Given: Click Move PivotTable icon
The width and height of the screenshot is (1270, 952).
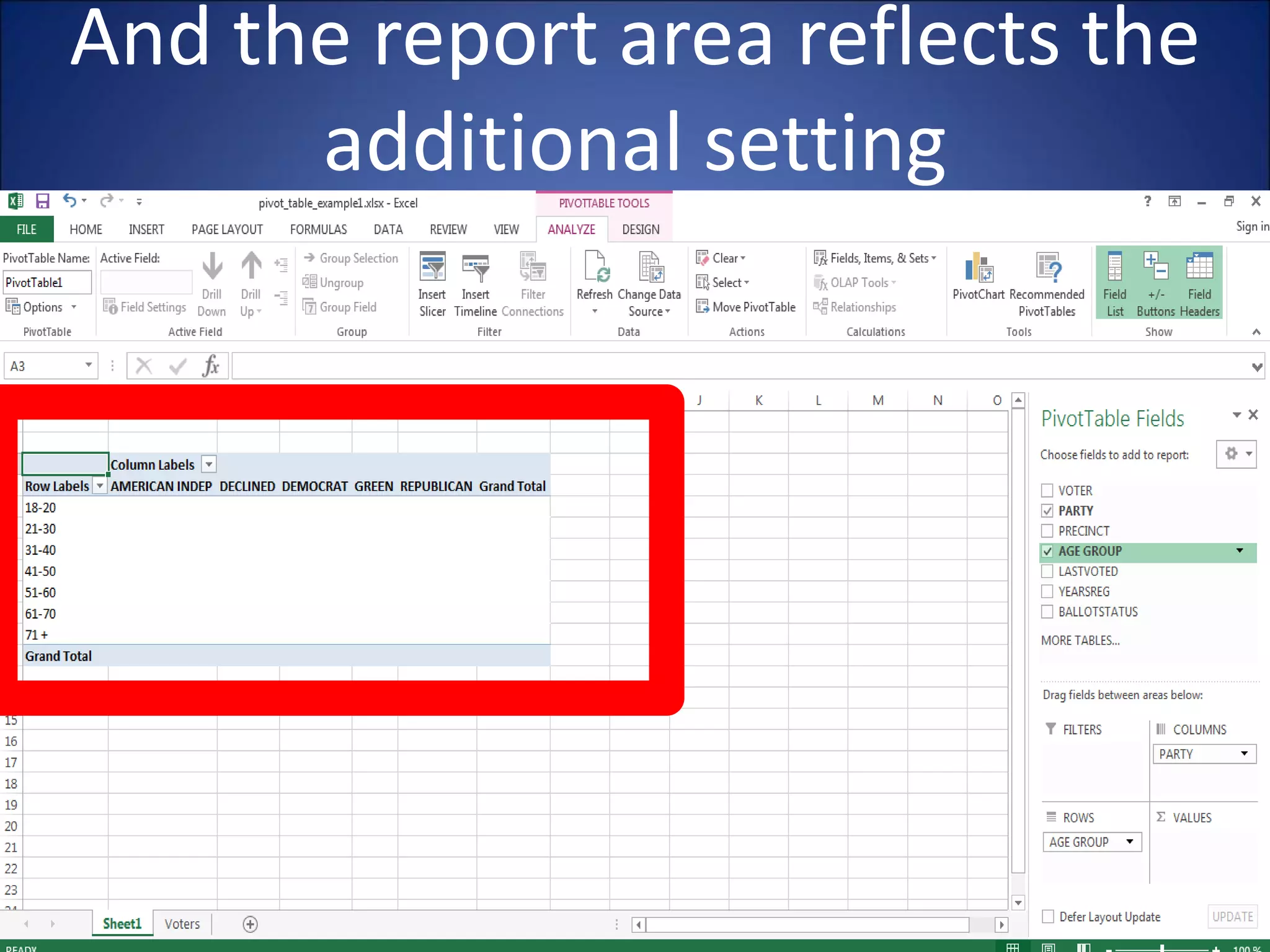Looking at the screenshot, I should coord(702,307).
